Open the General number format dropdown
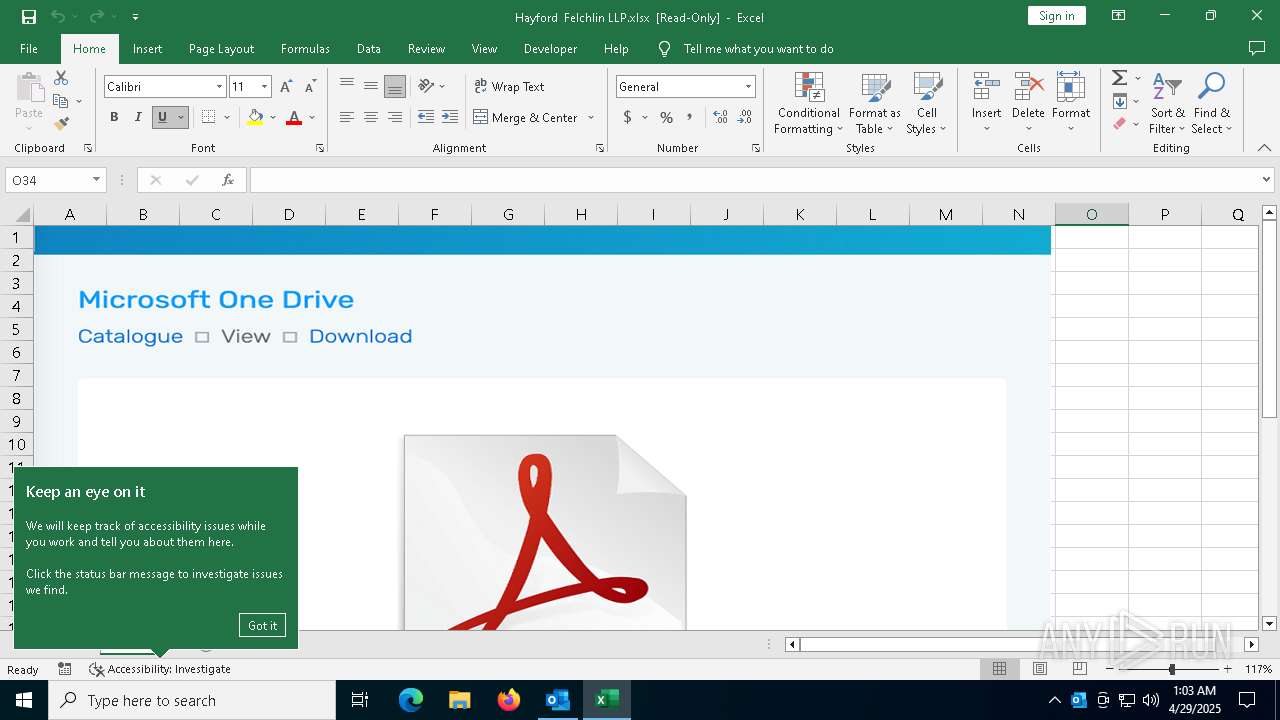 (748, 87)
